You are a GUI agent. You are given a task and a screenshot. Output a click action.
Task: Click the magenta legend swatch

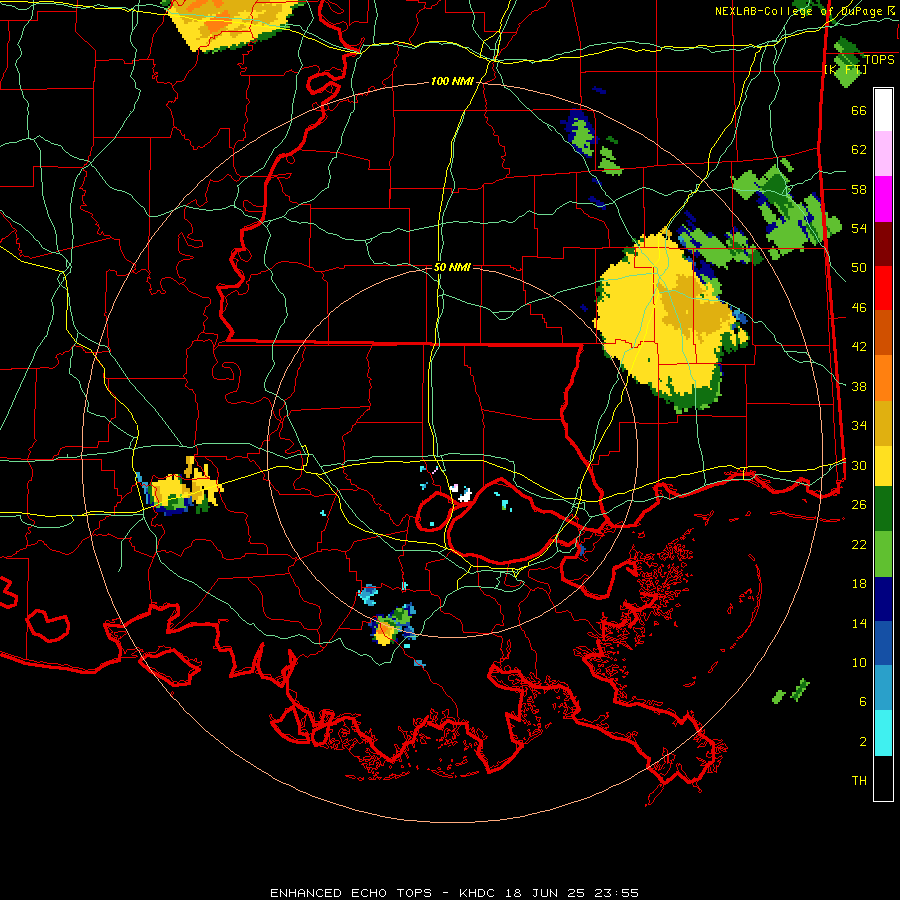point(883,199)
